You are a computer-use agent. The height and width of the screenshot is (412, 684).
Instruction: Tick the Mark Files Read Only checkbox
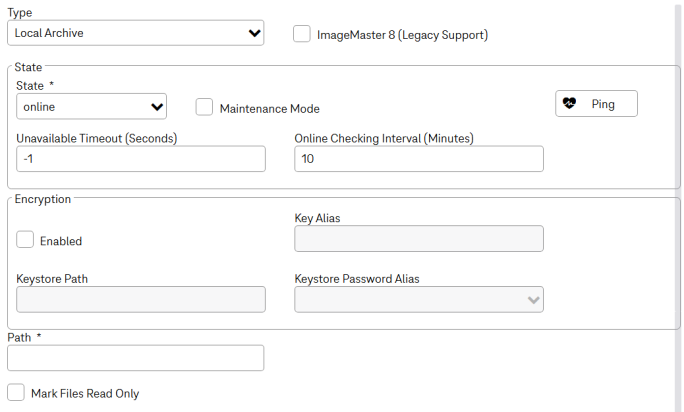point(16,392)
